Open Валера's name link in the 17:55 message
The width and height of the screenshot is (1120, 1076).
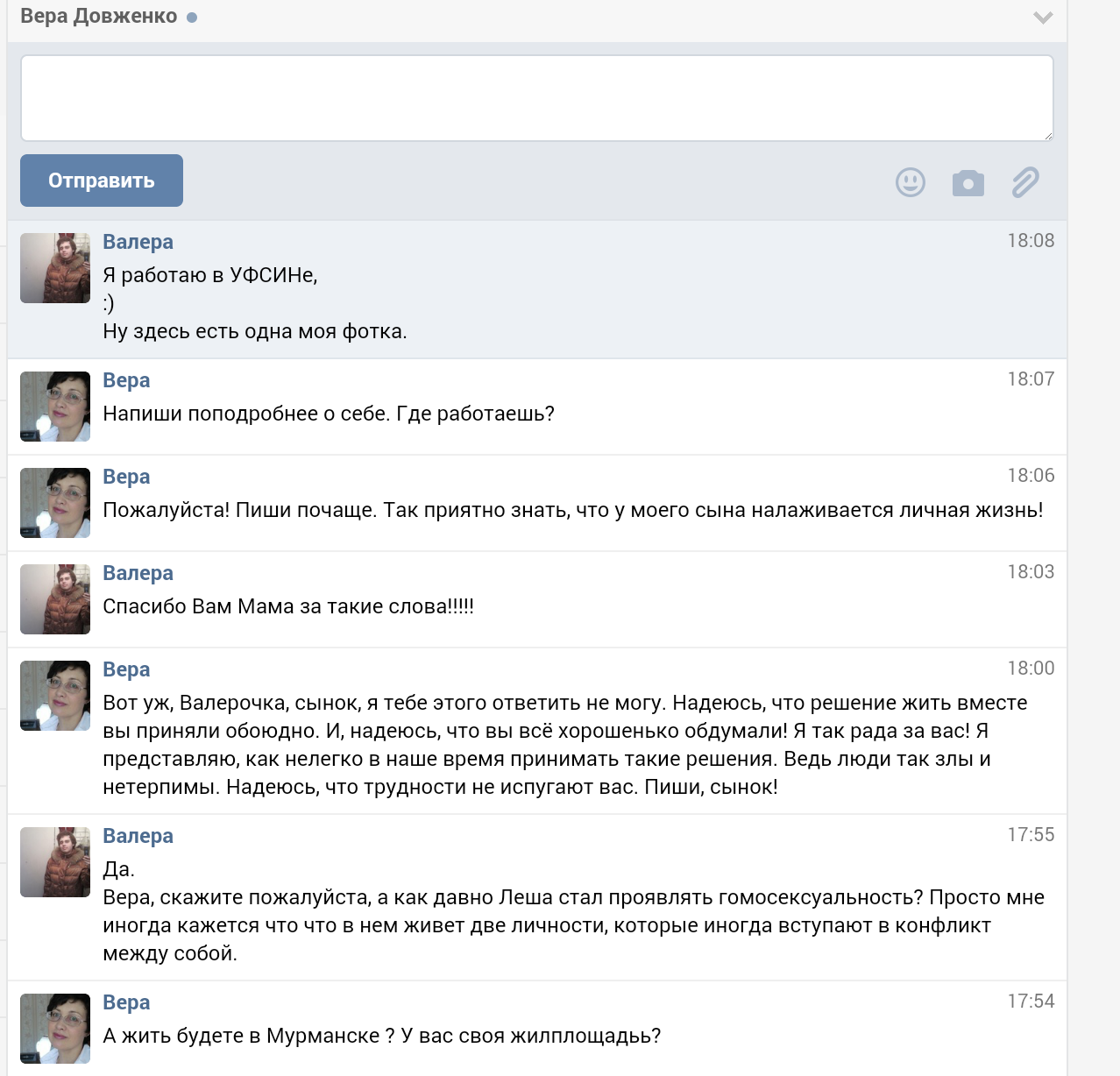(x=138, y=836)
